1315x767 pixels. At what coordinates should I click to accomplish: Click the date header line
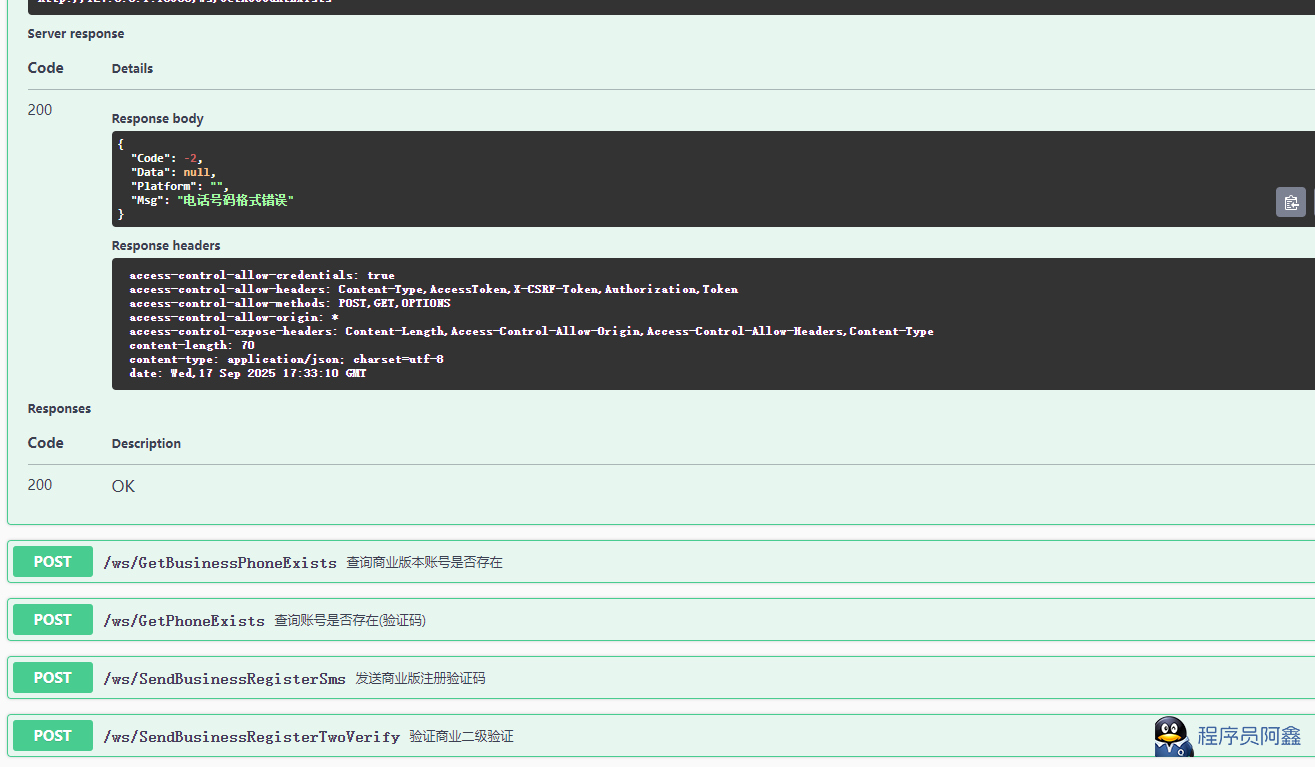point(248,373)
